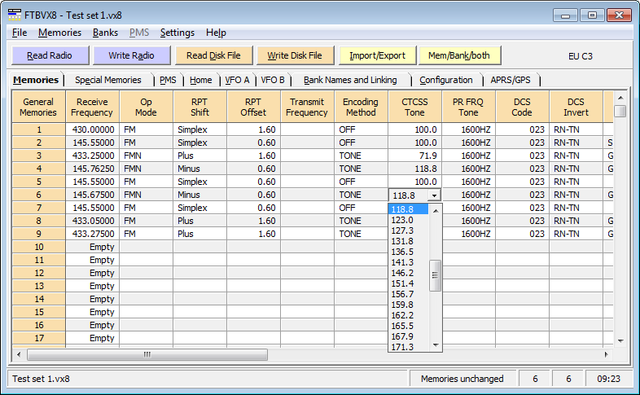Image resolution: width=640 pixels, height=395 pixels.
Task: Select 146.2 in the CTCSS tone list
Action: (408, 273)
